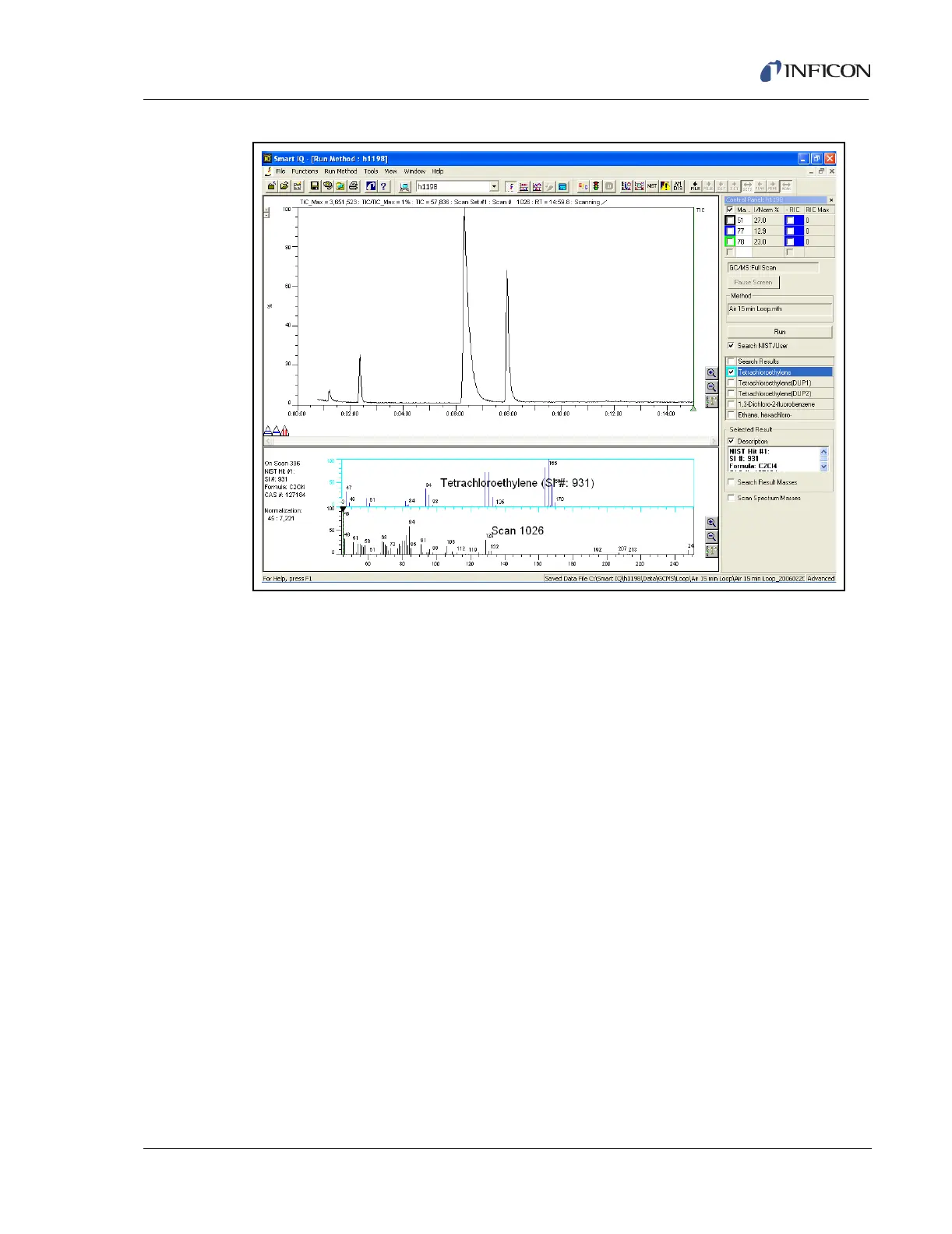Toggle the Description checkbox under Selected Result
The width and height of the screenshot is (952, 1234).
point(731,441)
